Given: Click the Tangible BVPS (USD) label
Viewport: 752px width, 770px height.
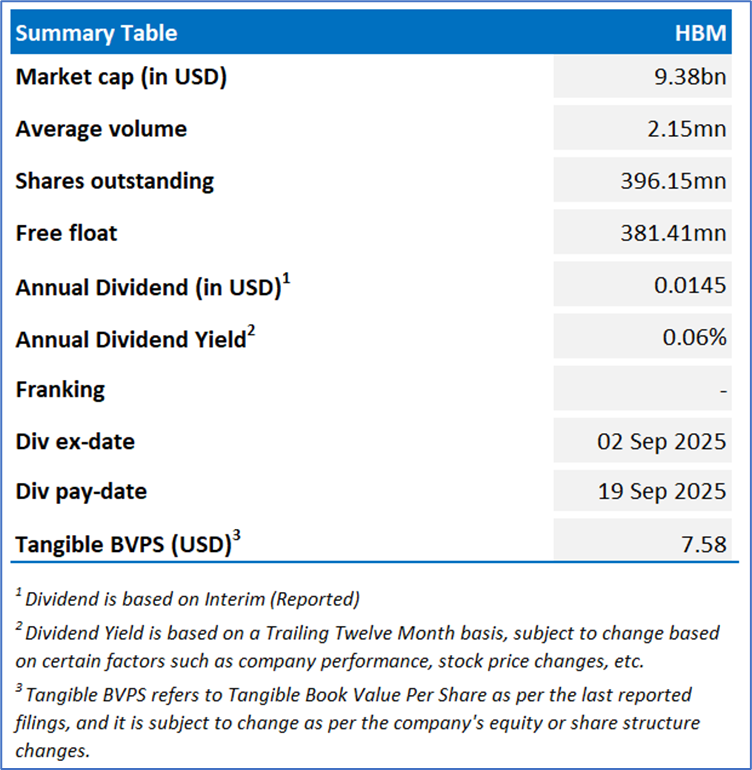Looking at the screenshot, I should click(123, 546).
